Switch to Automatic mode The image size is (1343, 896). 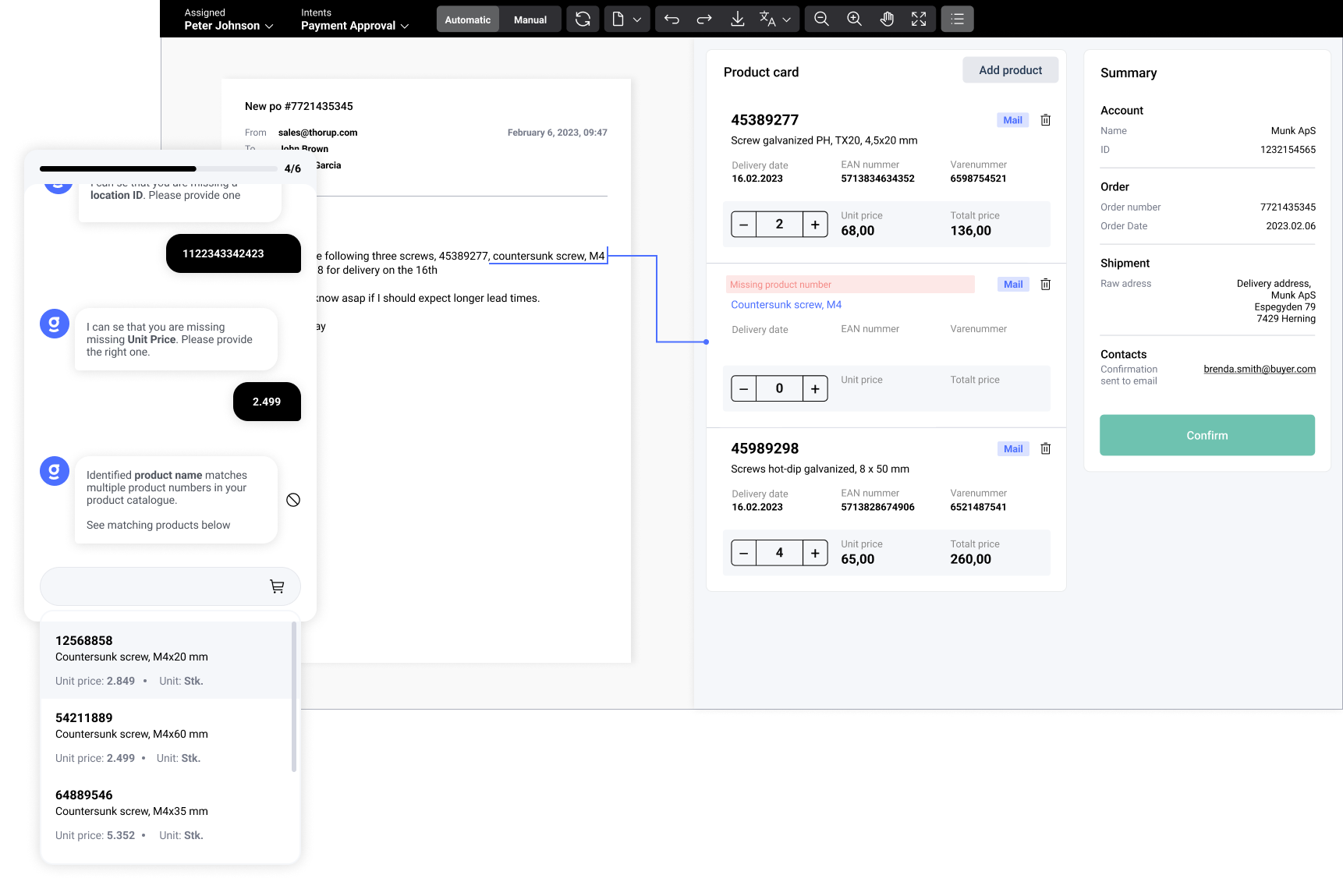point(468,19)
